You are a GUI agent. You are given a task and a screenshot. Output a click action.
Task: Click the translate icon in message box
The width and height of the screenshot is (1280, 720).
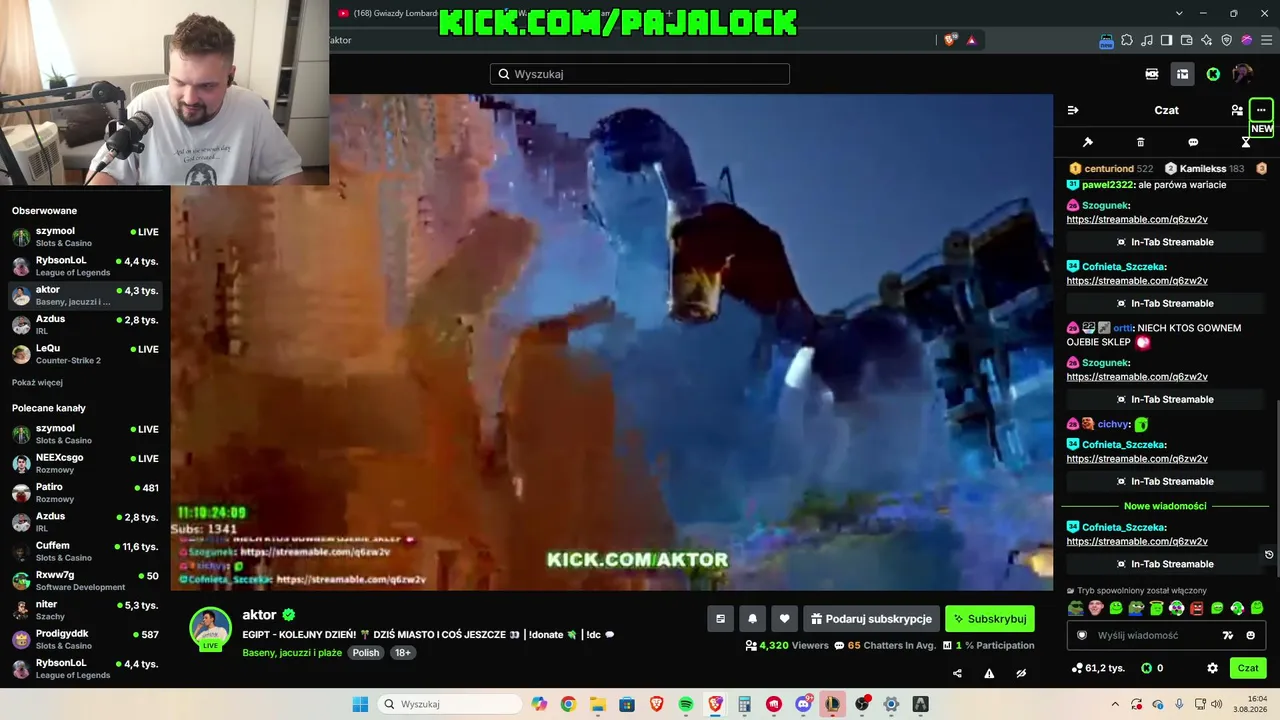[x=1228, y=635]
